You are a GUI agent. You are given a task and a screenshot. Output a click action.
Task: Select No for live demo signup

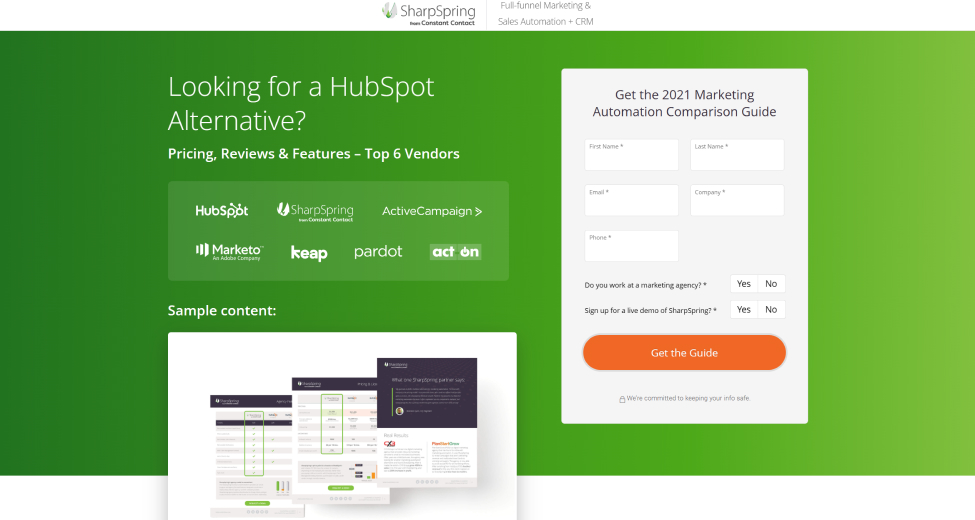coord(771,309)
